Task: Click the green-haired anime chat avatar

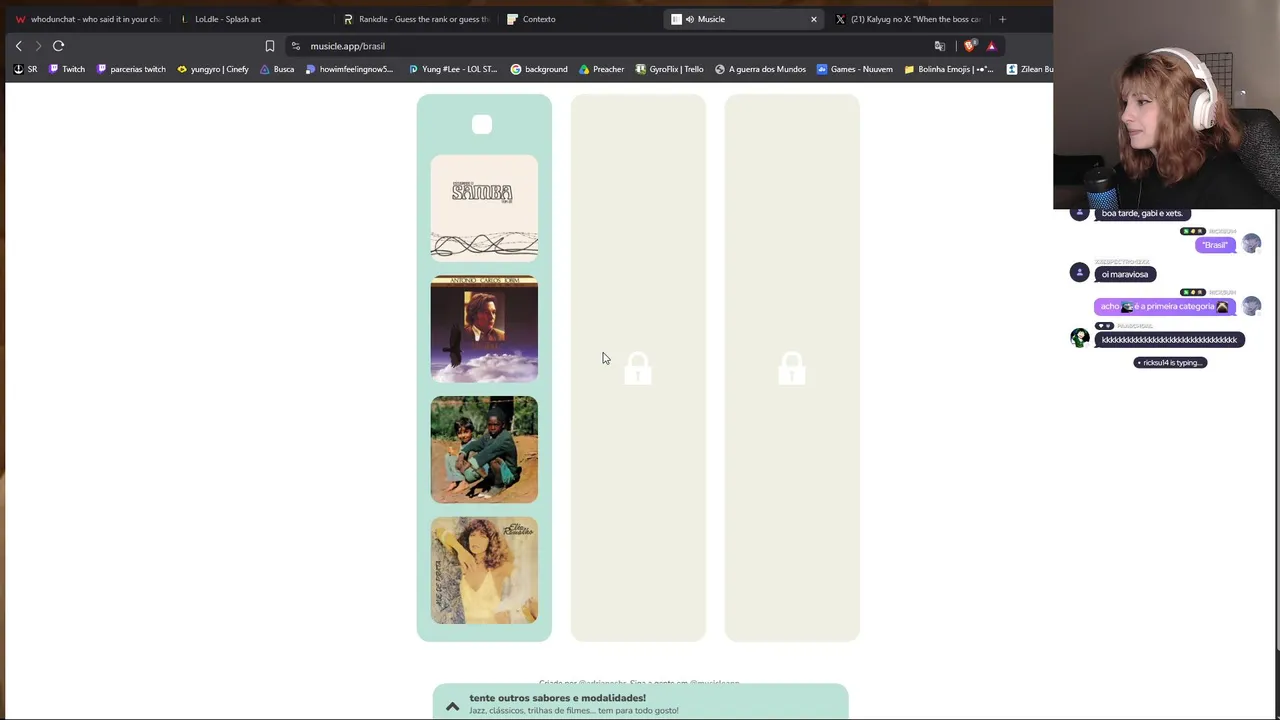Action: (x=1080, y=338)
